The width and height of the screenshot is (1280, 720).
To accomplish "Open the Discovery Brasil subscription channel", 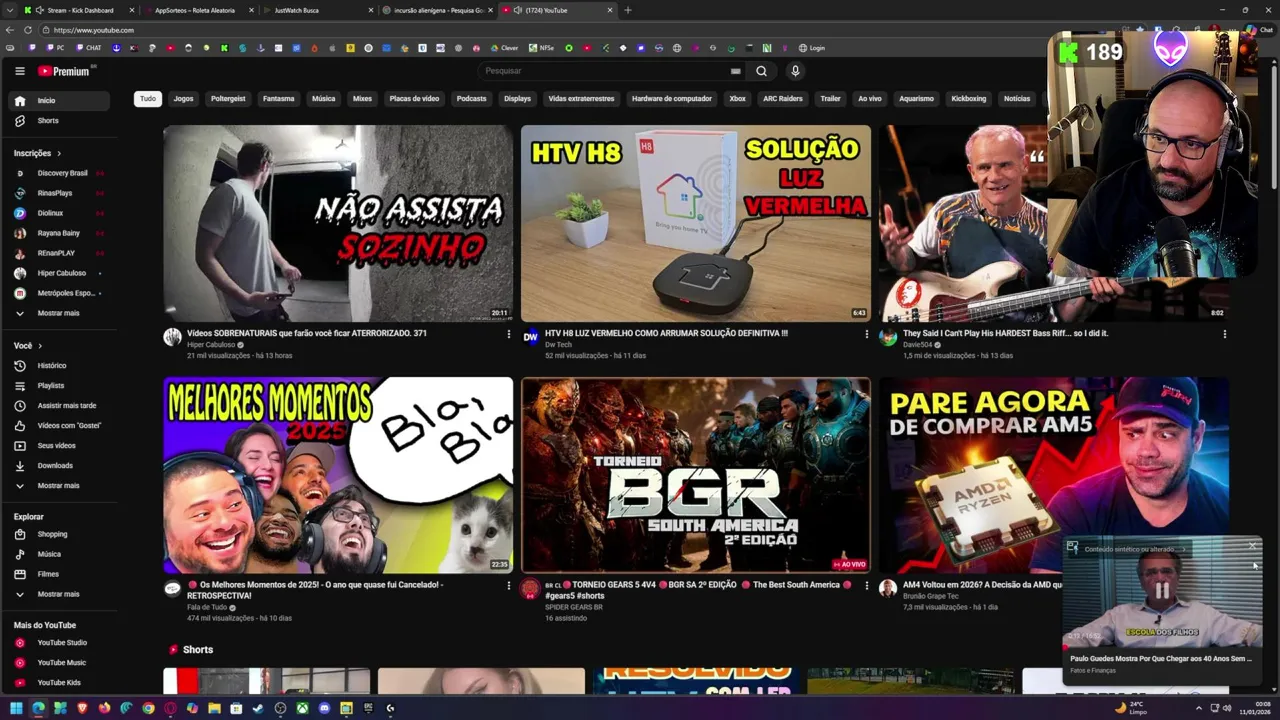I will pos(60,173).
